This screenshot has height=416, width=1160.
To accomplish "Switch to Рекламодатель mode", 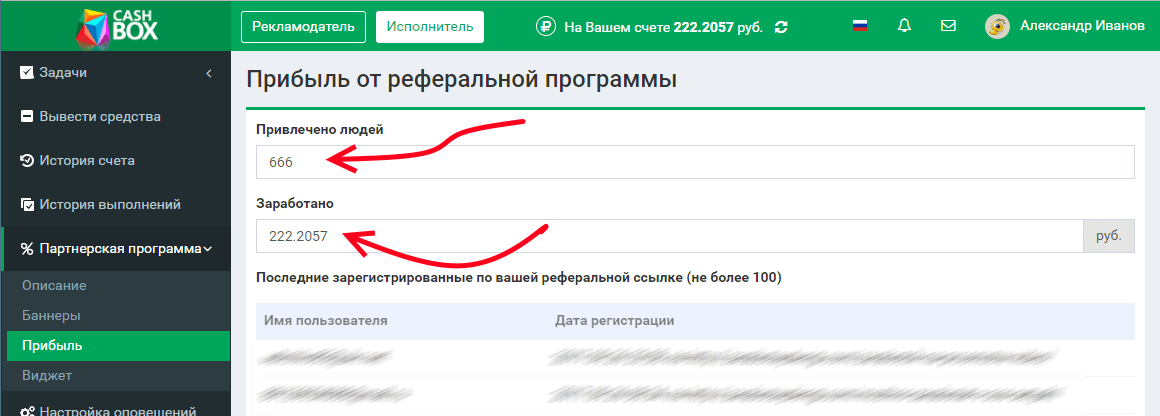I will click(x=303, y=27).
